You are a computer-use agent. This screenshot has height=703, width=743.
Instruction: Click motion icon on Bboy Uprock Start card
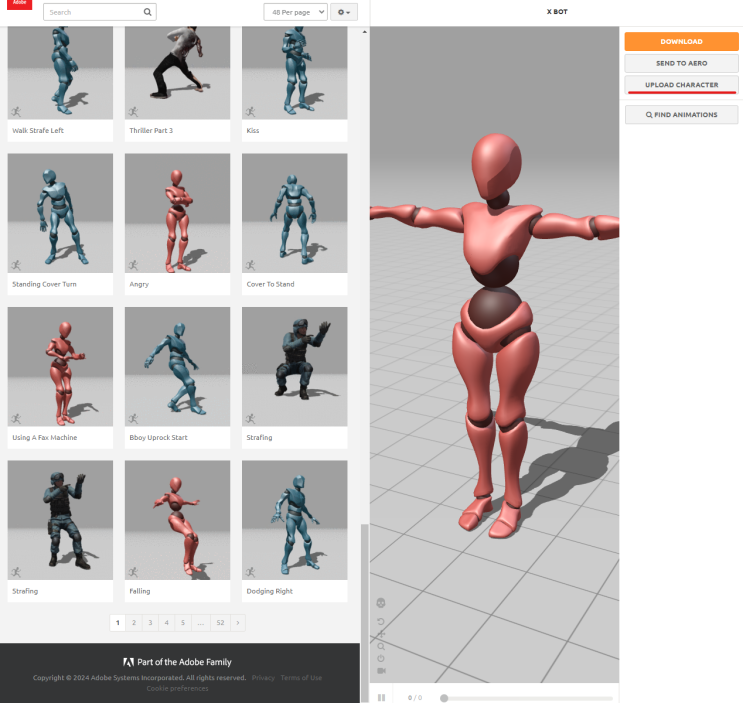(133, 418)
